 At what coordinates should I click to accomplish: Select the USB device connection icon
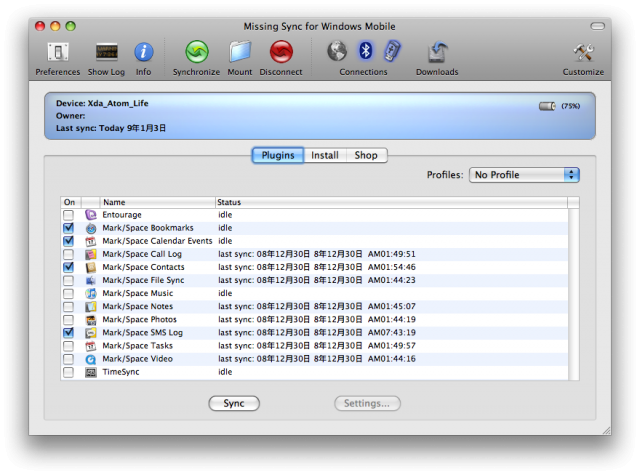coord(392,51)
